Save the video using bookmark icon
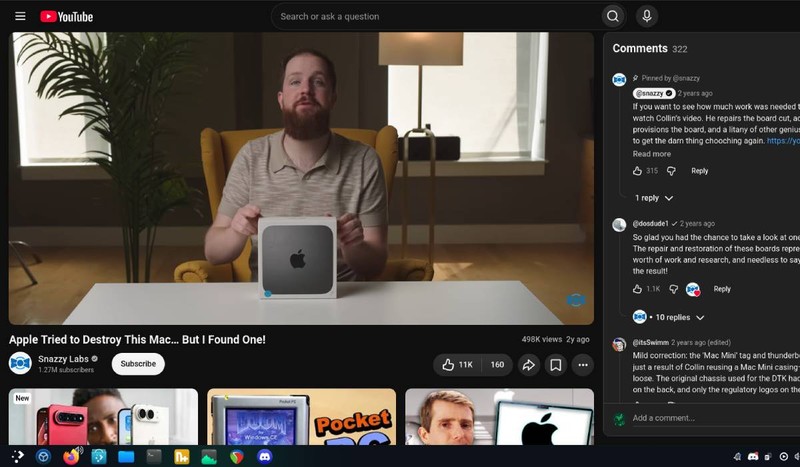 point(556,364)
